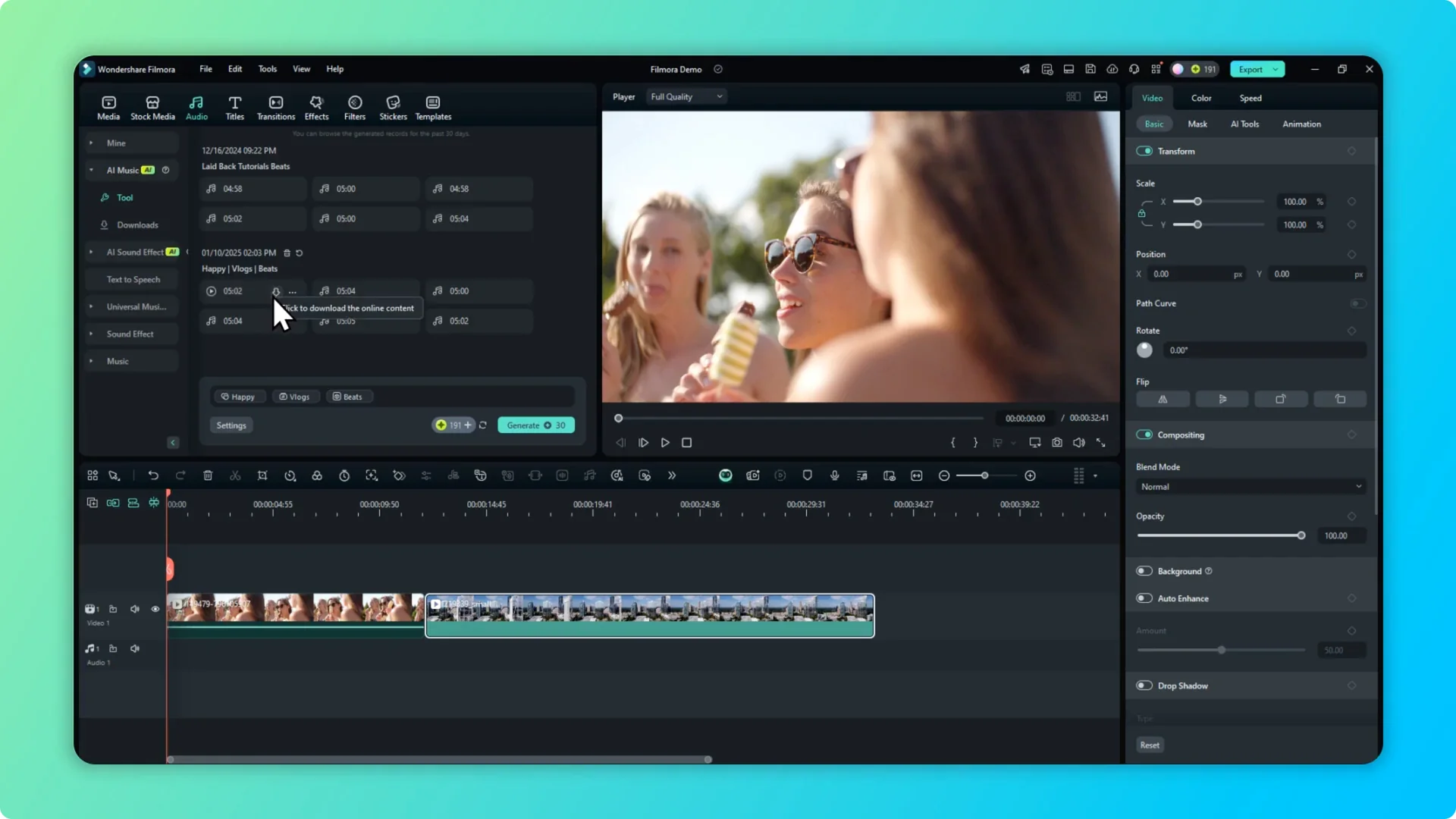Click the timeline zoom slider

(984, 475)
